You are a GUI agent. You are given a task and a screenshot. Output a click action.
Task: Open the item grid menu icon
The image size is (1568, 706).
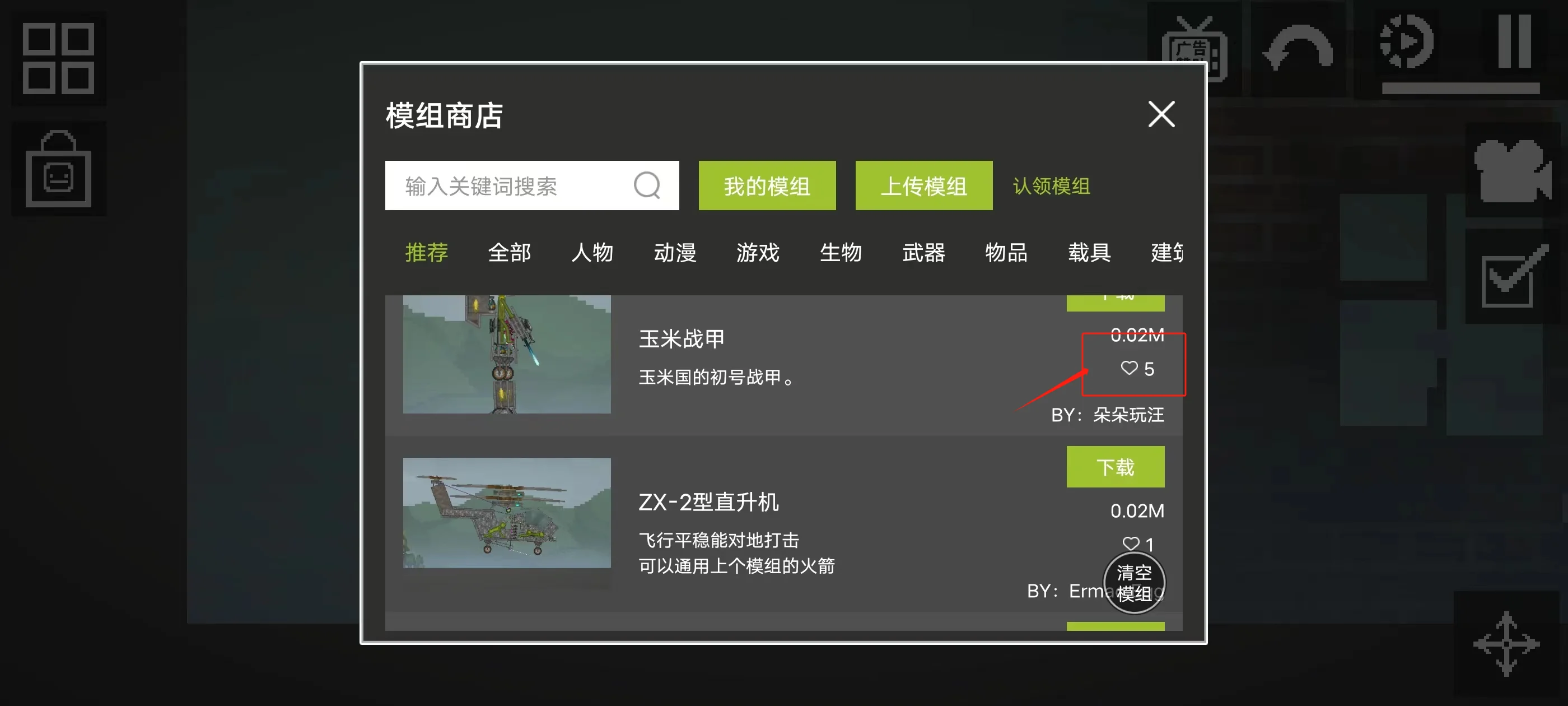(58, 58)
